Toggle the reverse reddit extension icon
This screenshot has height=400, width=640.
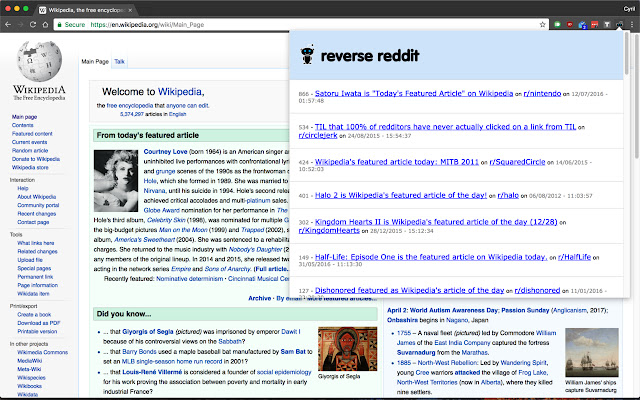pyautogui.click(x=619, y=24)
